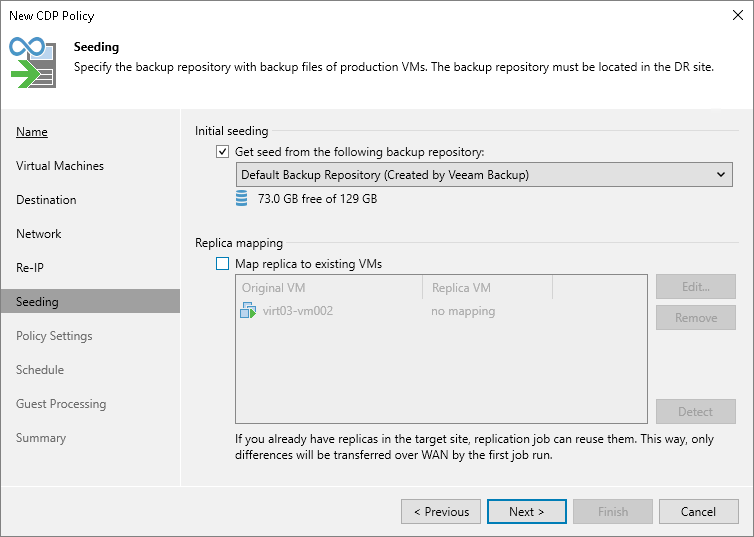Cancel the CDP policy wizard
Screen dimensions: 754x537
pos(698,512)
